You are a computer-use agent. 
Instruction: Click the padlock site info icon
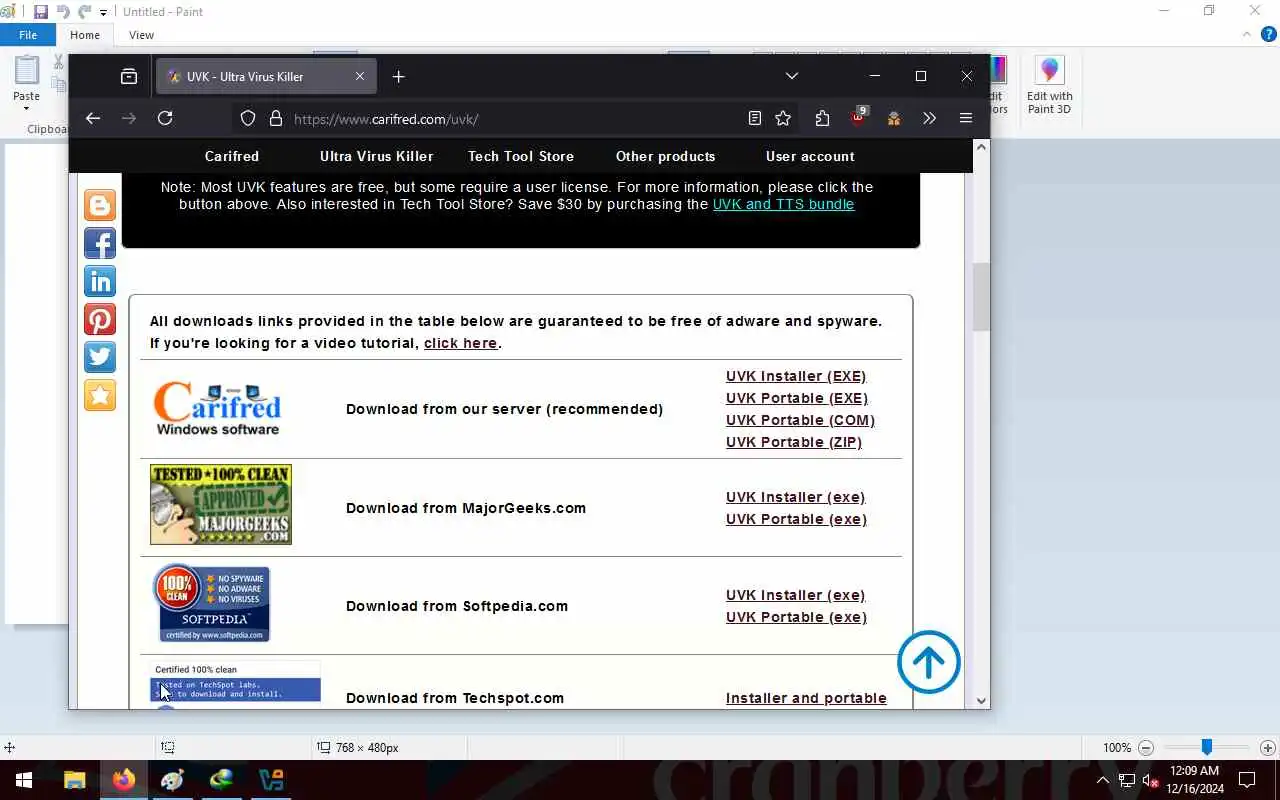coord(276,118)
